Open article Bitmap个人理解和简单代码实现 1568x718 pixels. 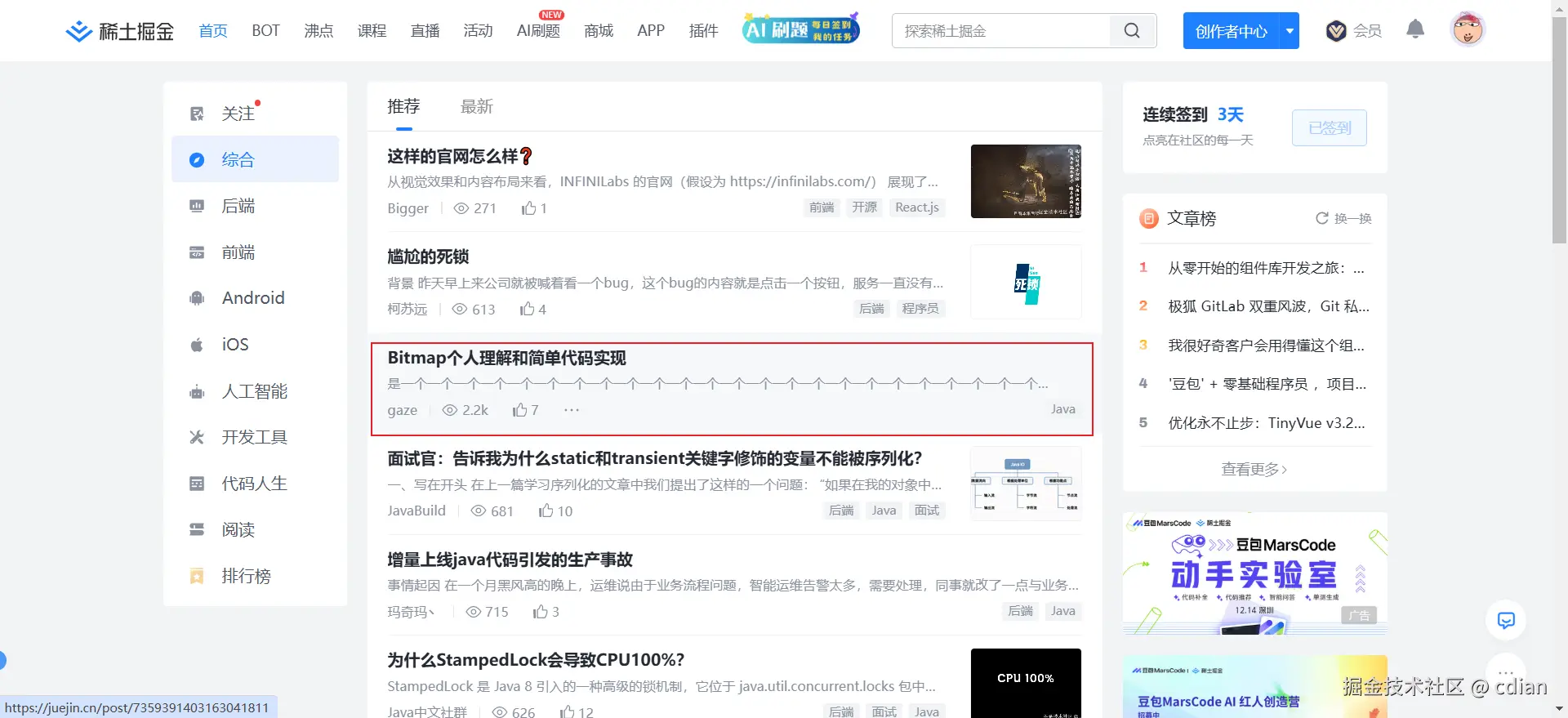(506, 358)
